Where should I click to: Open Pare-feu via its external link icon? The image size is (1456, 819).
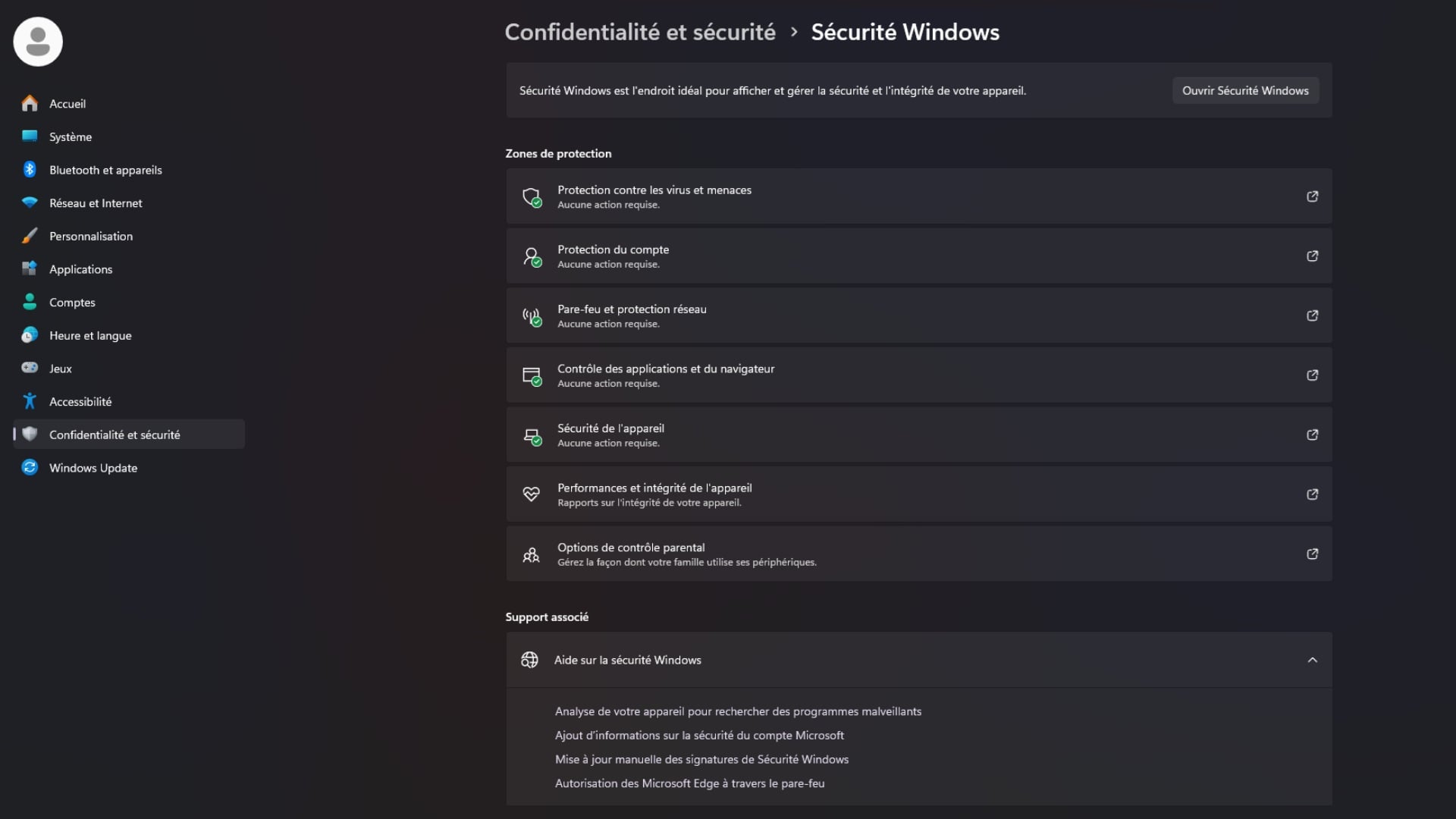pos(1313,315)
